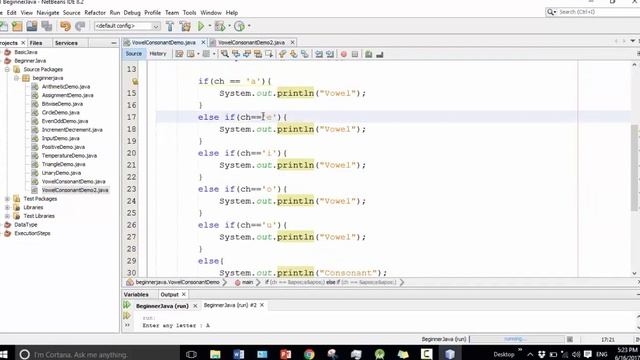Switch to the Services tab
The image size is (640, 360).
coord(66,43)
